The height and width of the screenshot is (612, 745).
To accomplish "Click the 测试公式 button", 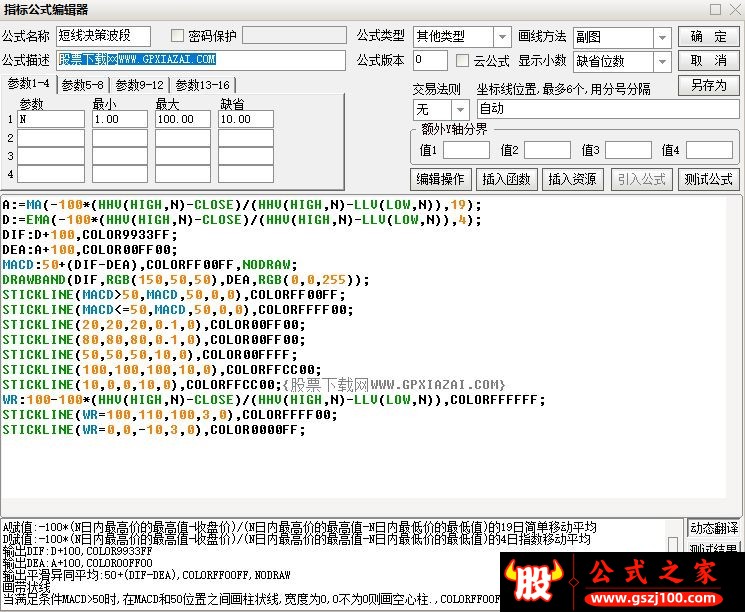I will [x=707, y=179].
